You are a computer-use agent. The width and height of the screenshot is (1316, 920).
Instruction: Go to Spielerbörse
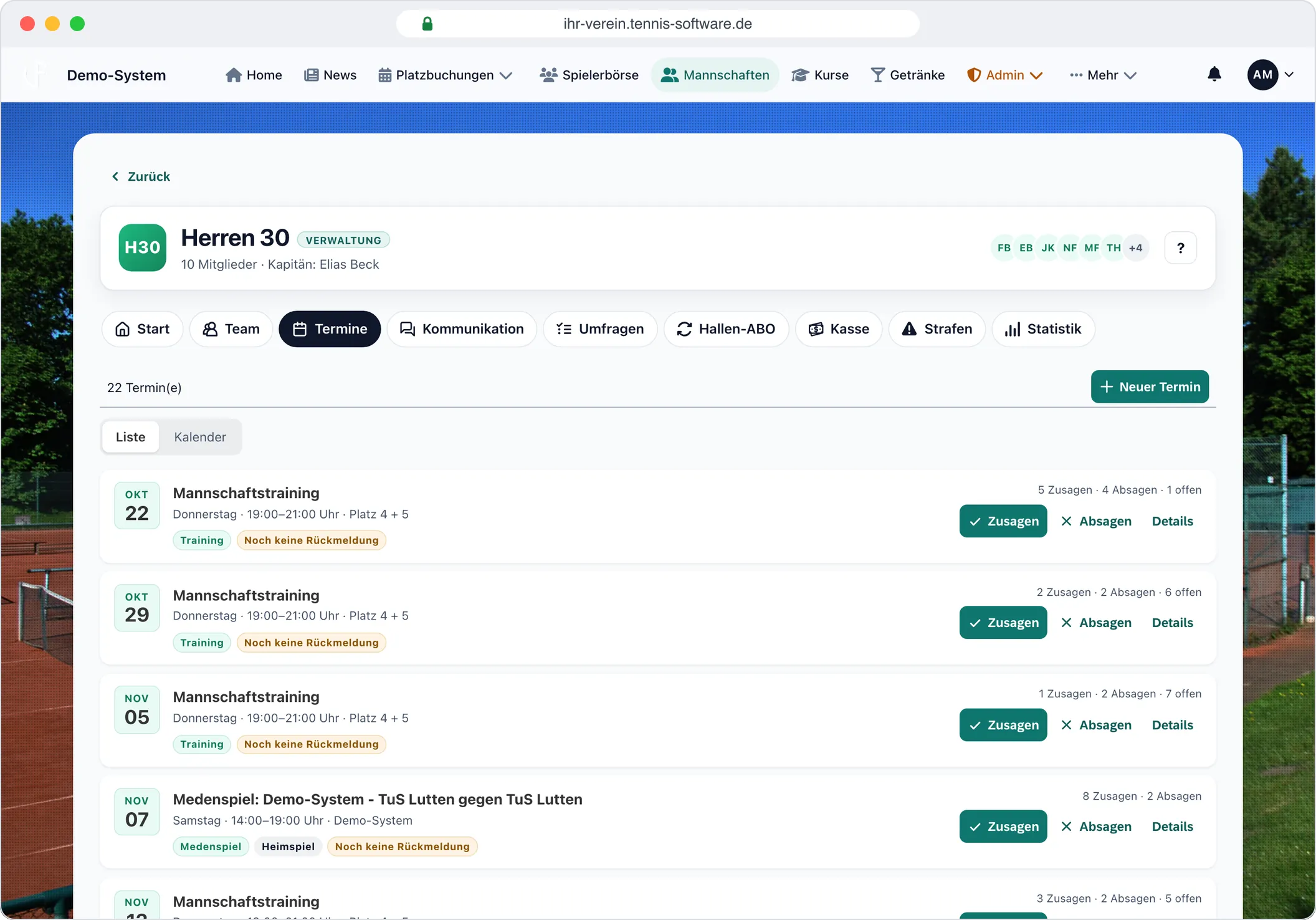coord(589,75)
